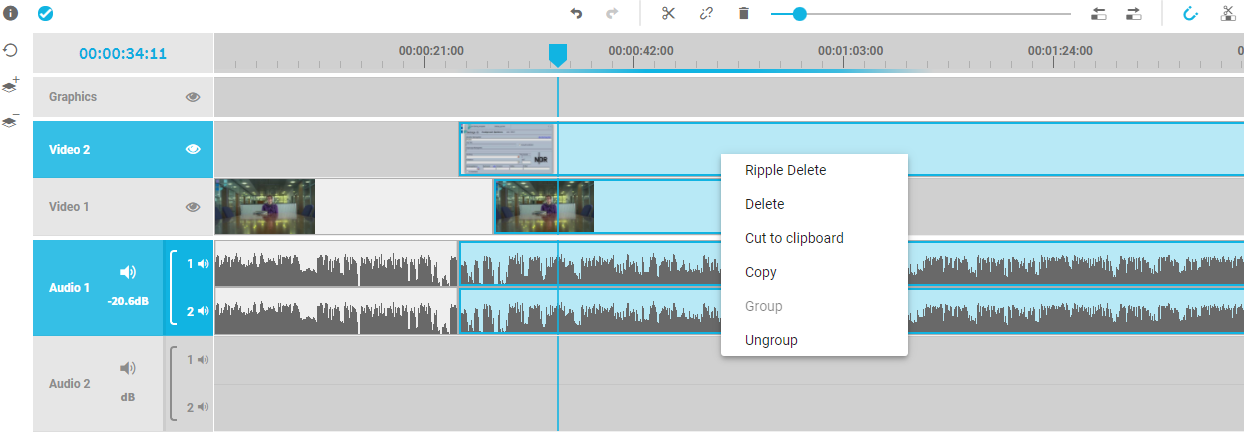Mute channel 1 of Audio 1
Image resolution: width=1244 pixels, height=434 pixels.
coord(203,264)
